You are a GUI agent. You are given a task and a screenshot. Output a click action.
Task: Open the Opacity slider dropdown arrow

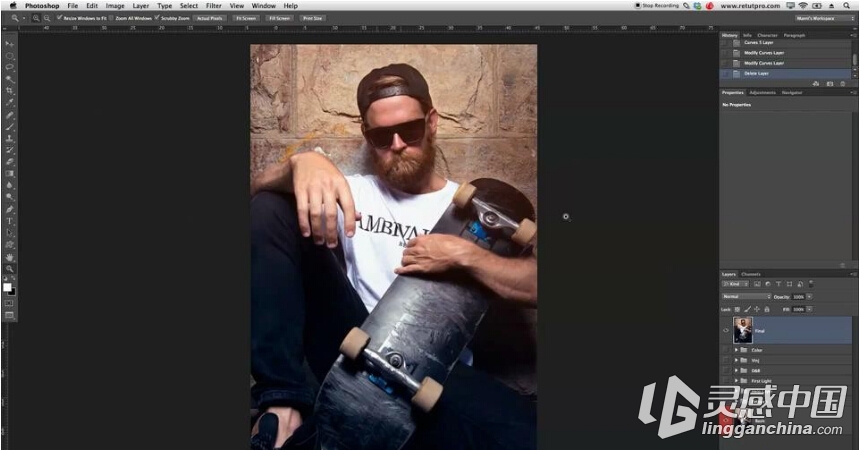[x=810, y=297]
